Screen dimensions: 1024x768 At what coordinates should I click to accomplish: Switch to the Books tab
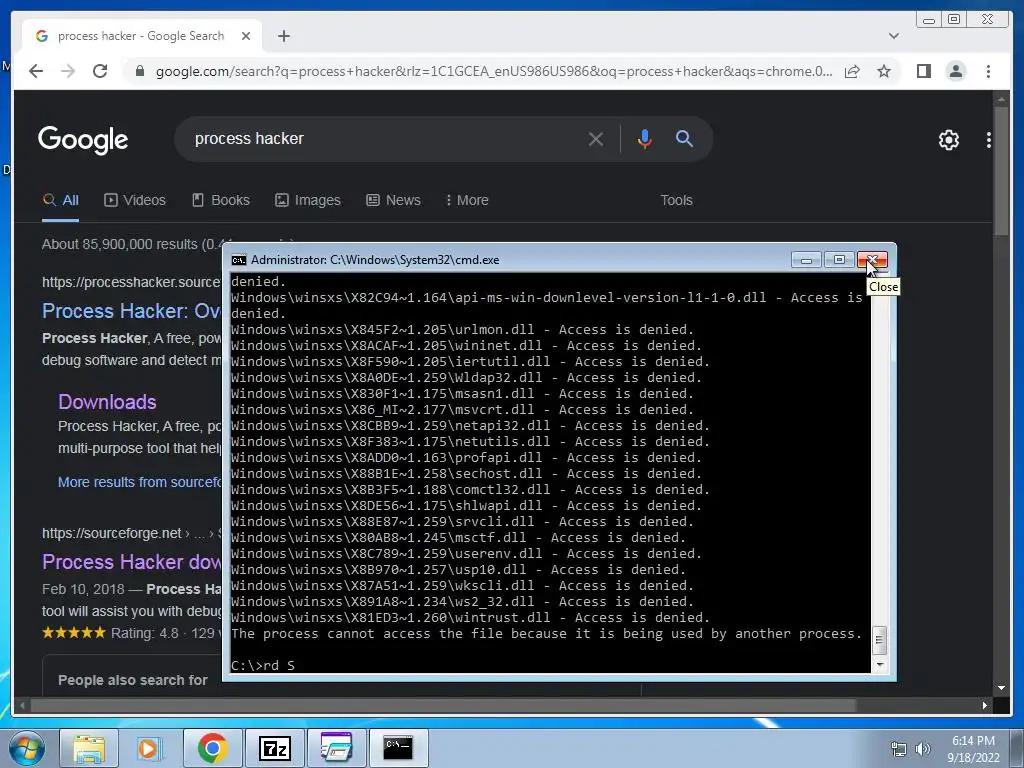(x=221, y=200)
